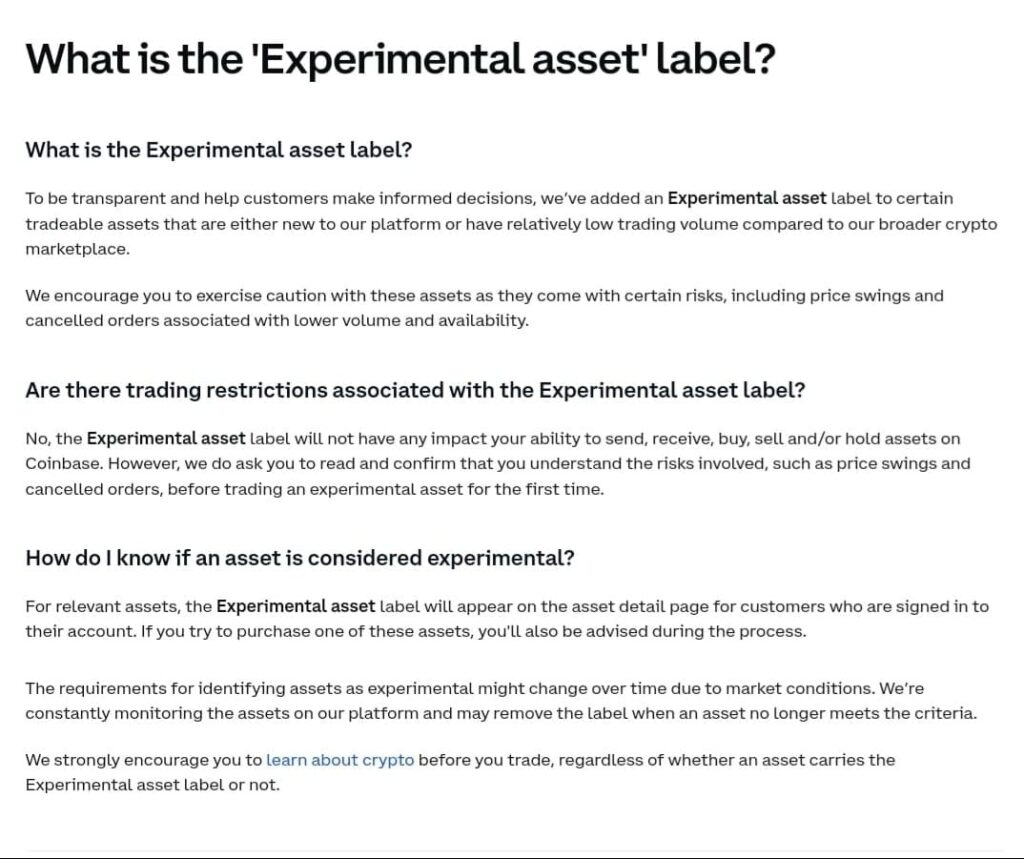Click the paragraph beginning 'The requirements for identifying assets'
The image size is (1024, 859).
tap(502, 701)
